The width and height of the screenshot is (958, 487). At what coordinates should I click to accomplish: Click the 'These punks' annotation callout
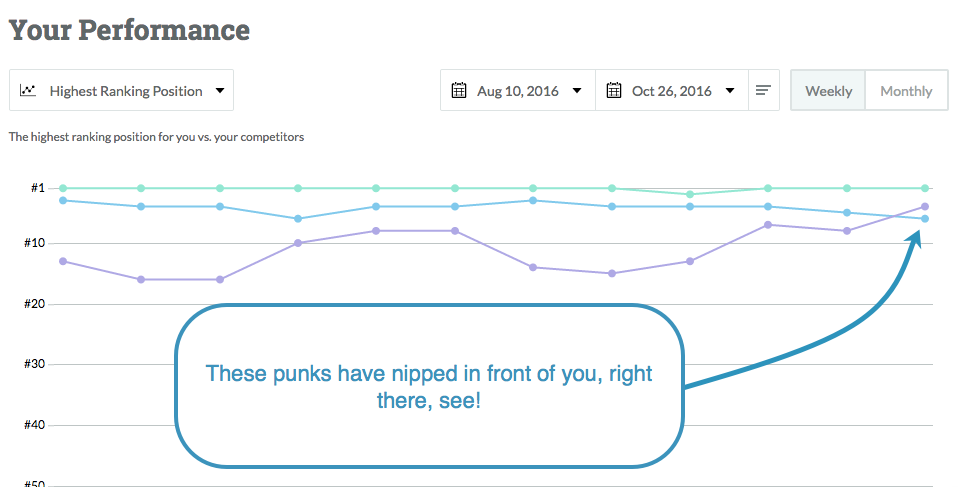[x=428, y=385]
